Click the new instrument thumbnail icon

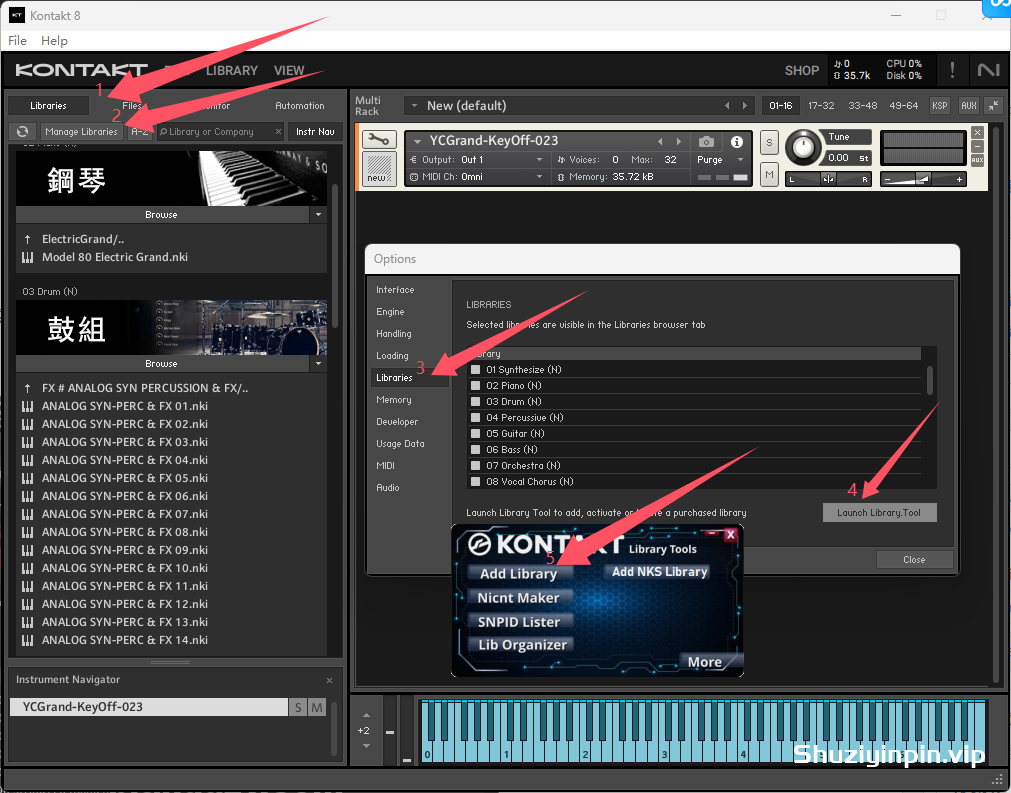coord(379,169)
